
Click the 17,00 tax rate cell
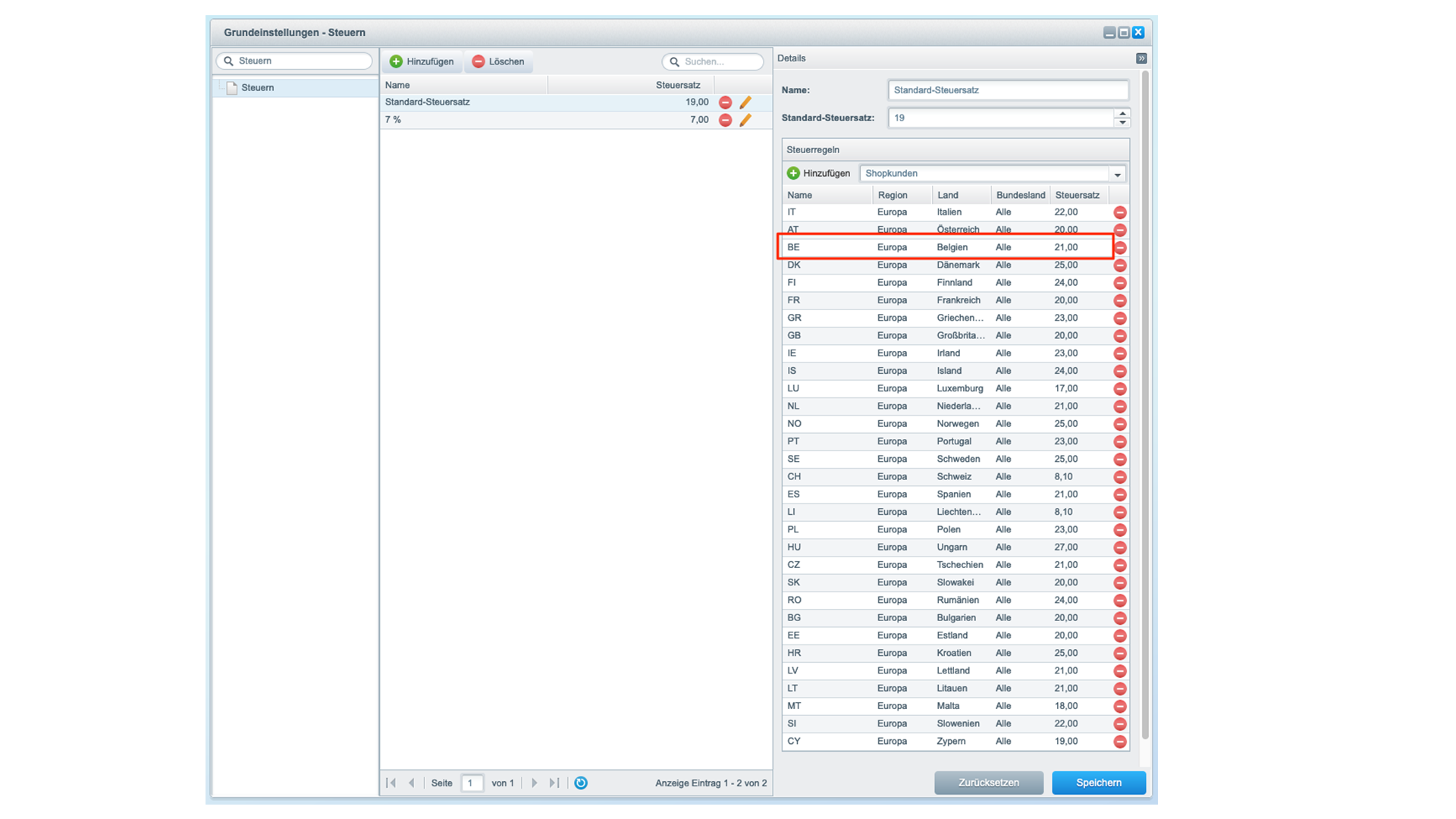[x=1080, y=389]
